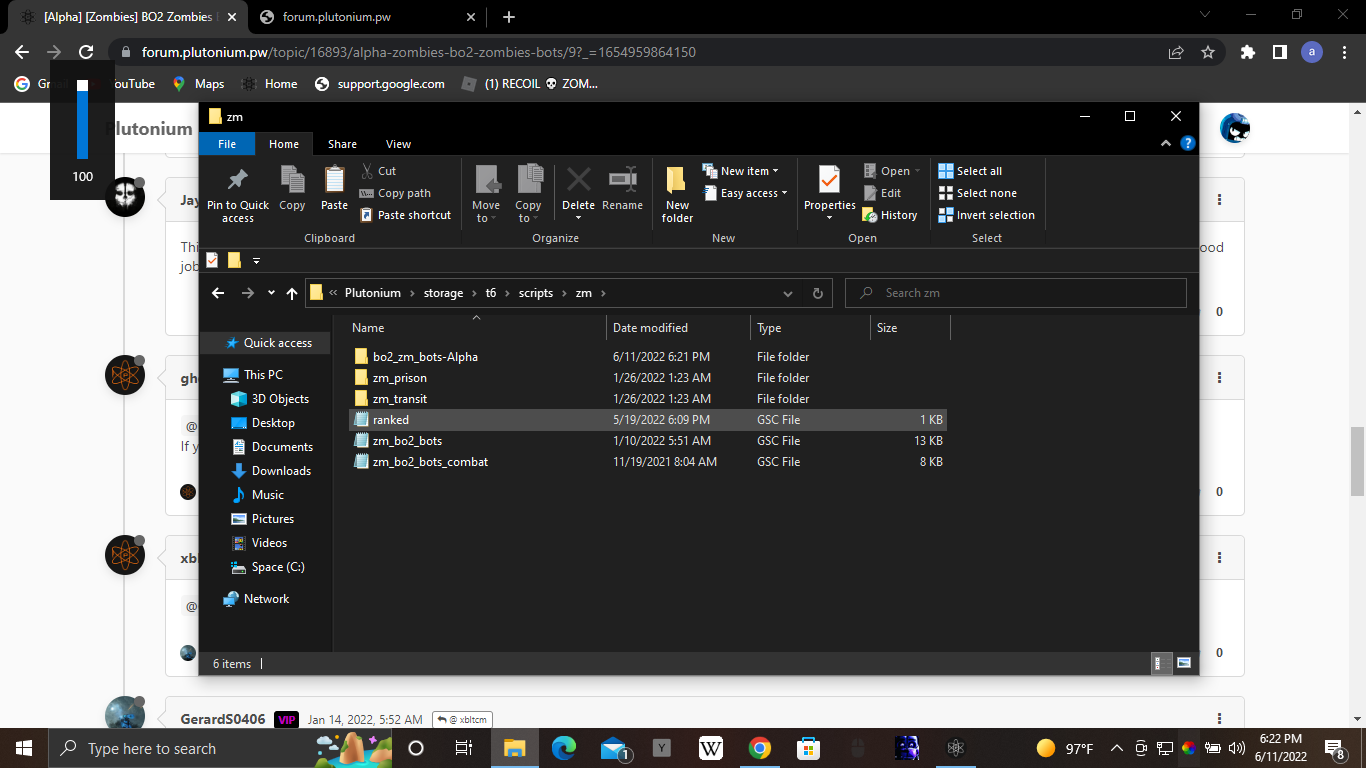Image resolution: width=1366 pixels, height=768 pixels.
Task: Click Cut in the Clipboard group
Action: pyautogui.click(x=378, y=171)
